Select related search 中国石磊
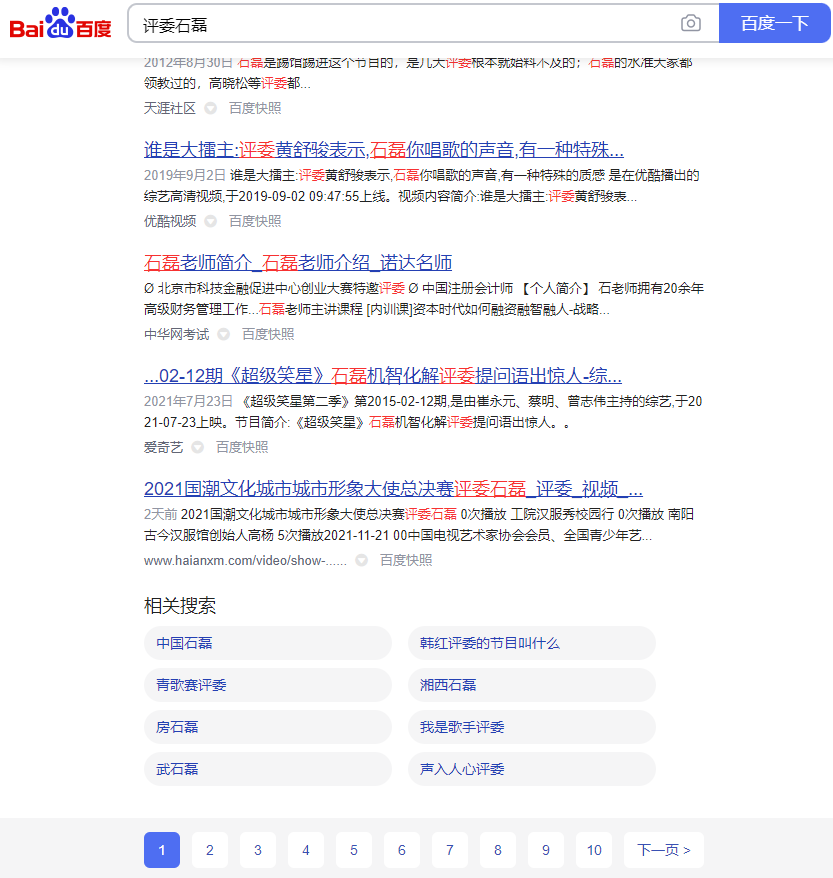Screen dimensions: 833x878 268,643
